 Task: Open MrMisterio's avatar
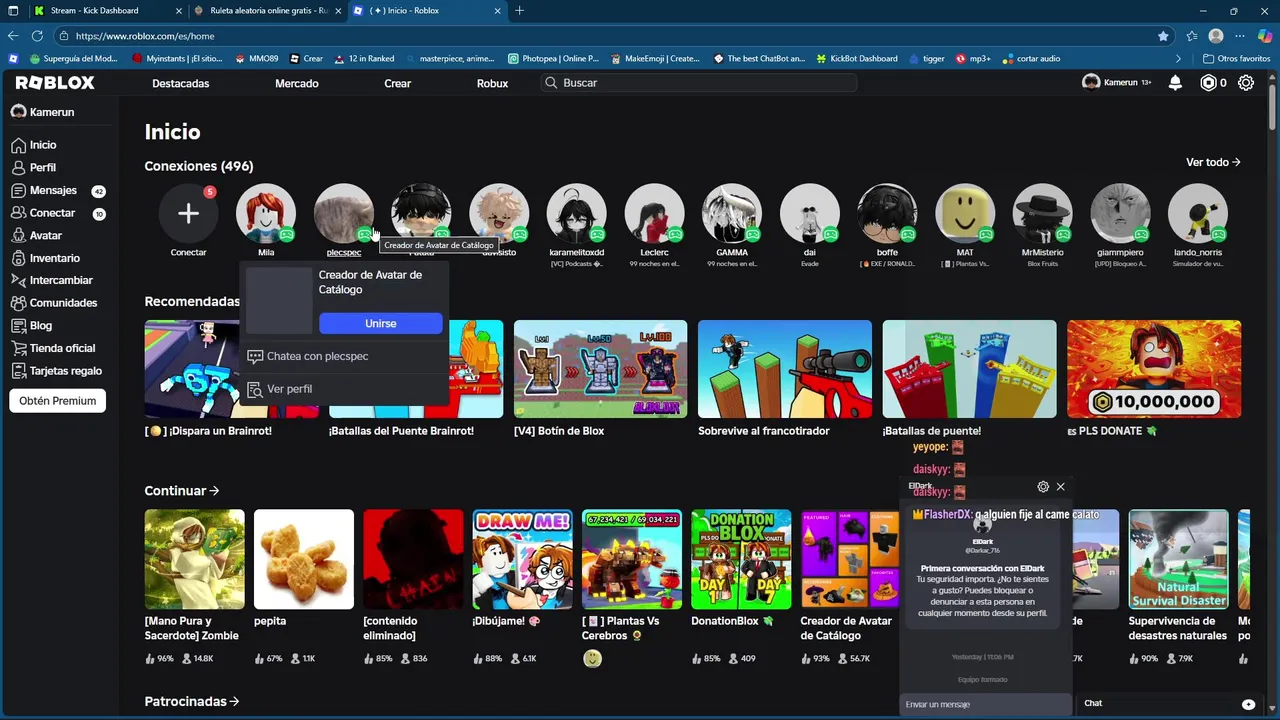coord(1042,213)
